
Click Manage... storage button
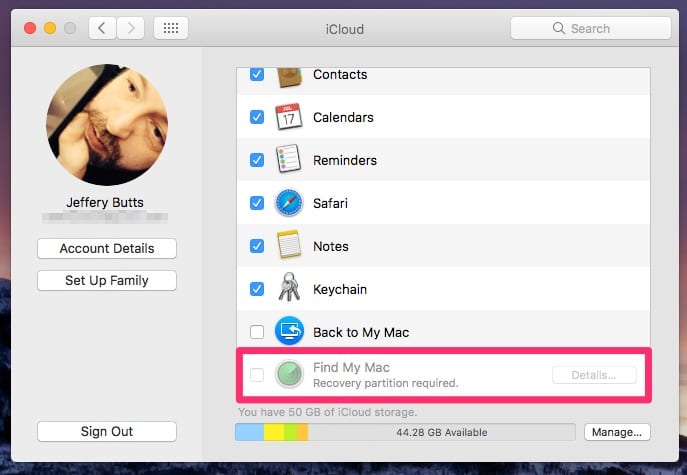click(x=617, y=432)
